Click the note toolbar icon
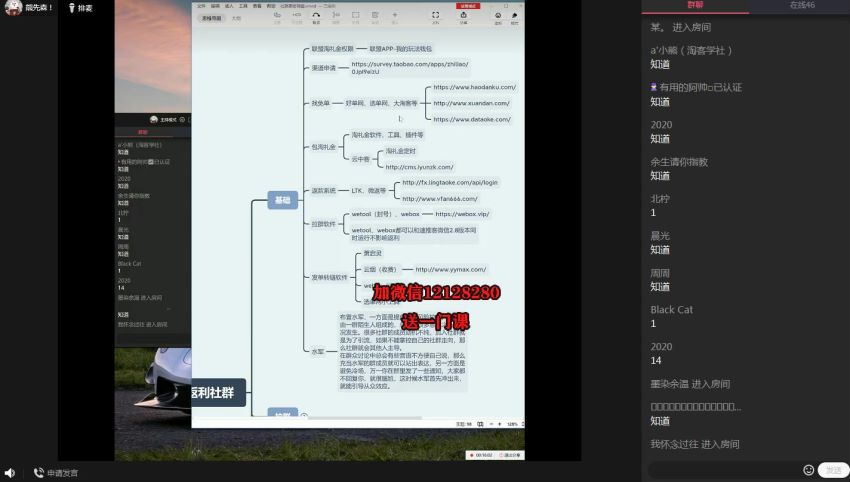Viewport: 850px width, 482px height. pyautogui.click(x=375, y=17)
